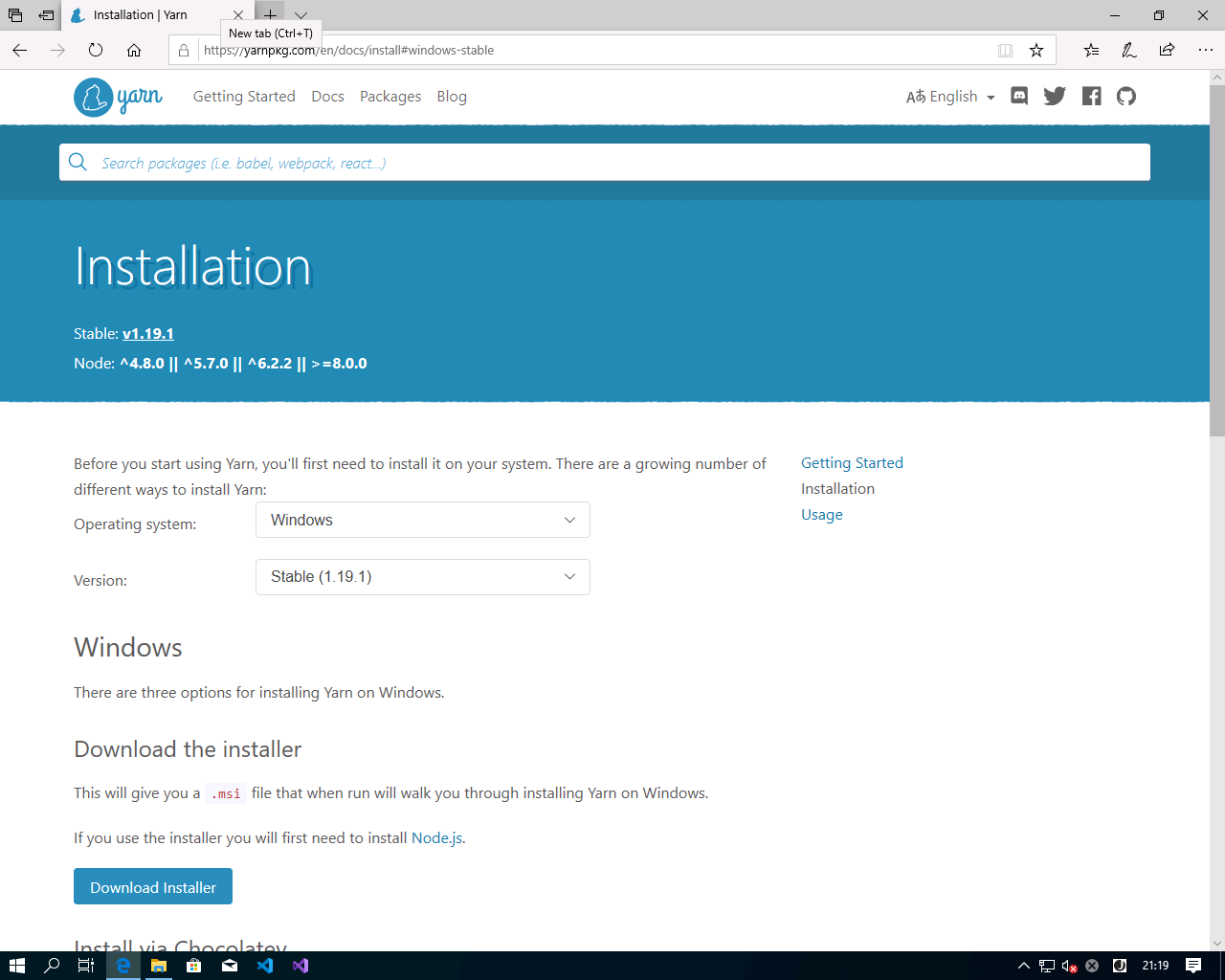Add page to favorites with star icon

tap(1036, 50)
